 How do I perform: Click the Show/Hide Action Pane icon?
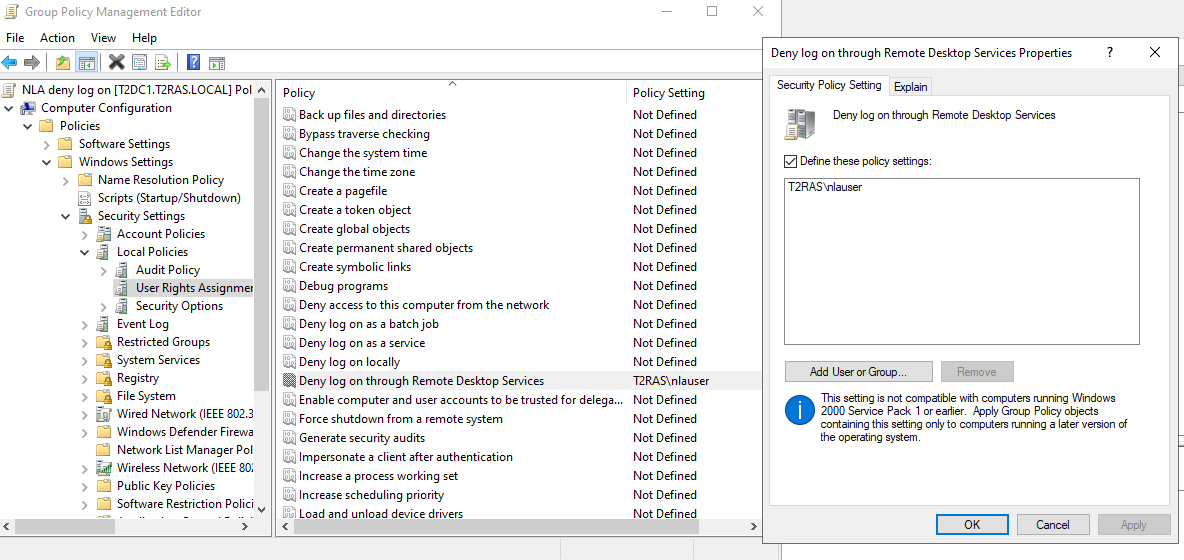click(x=216, y=62)
